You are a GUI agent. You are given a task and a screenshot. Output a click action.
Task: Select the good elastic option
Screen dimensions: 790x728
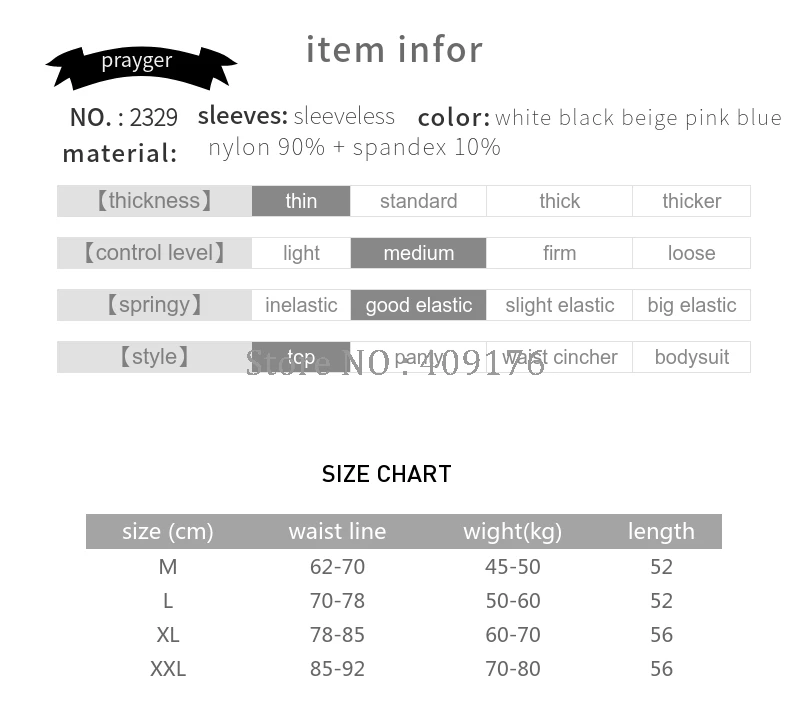[x=418, y=305]
